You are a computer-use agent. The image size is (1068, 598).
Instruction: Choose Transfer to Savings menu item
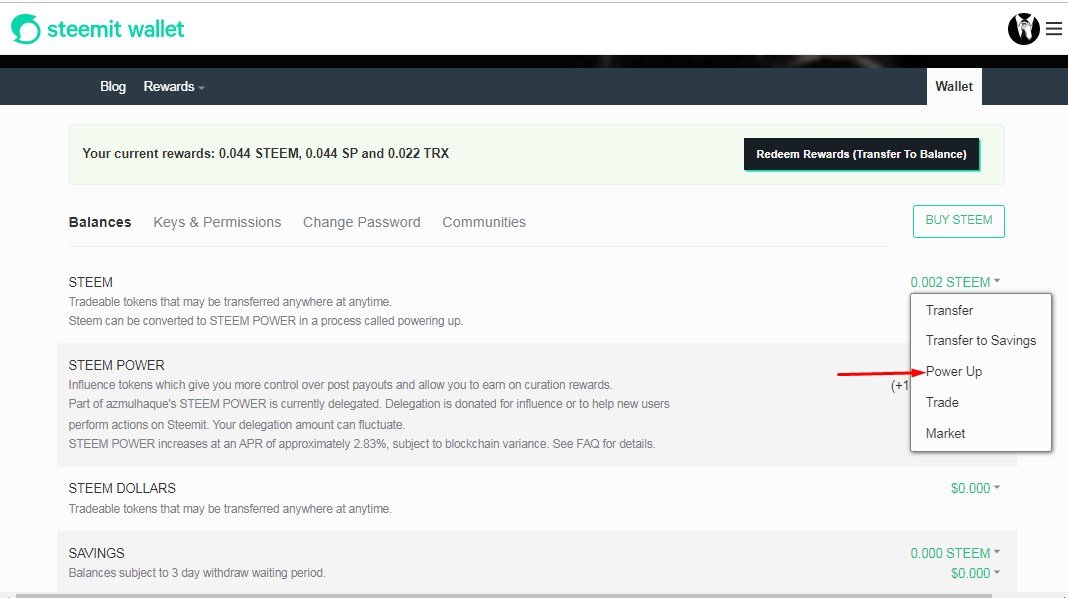[980, 341]
